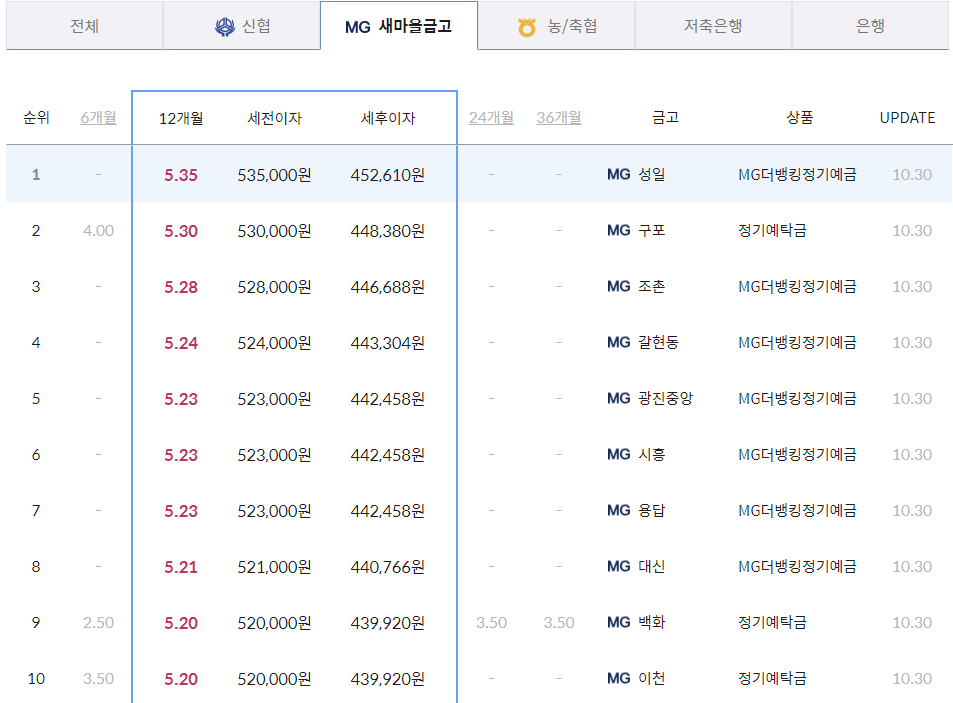The width and height of the screenshot is (953, 703).
Task: Click the 세전이자 column header
Action: pos(275,118)
